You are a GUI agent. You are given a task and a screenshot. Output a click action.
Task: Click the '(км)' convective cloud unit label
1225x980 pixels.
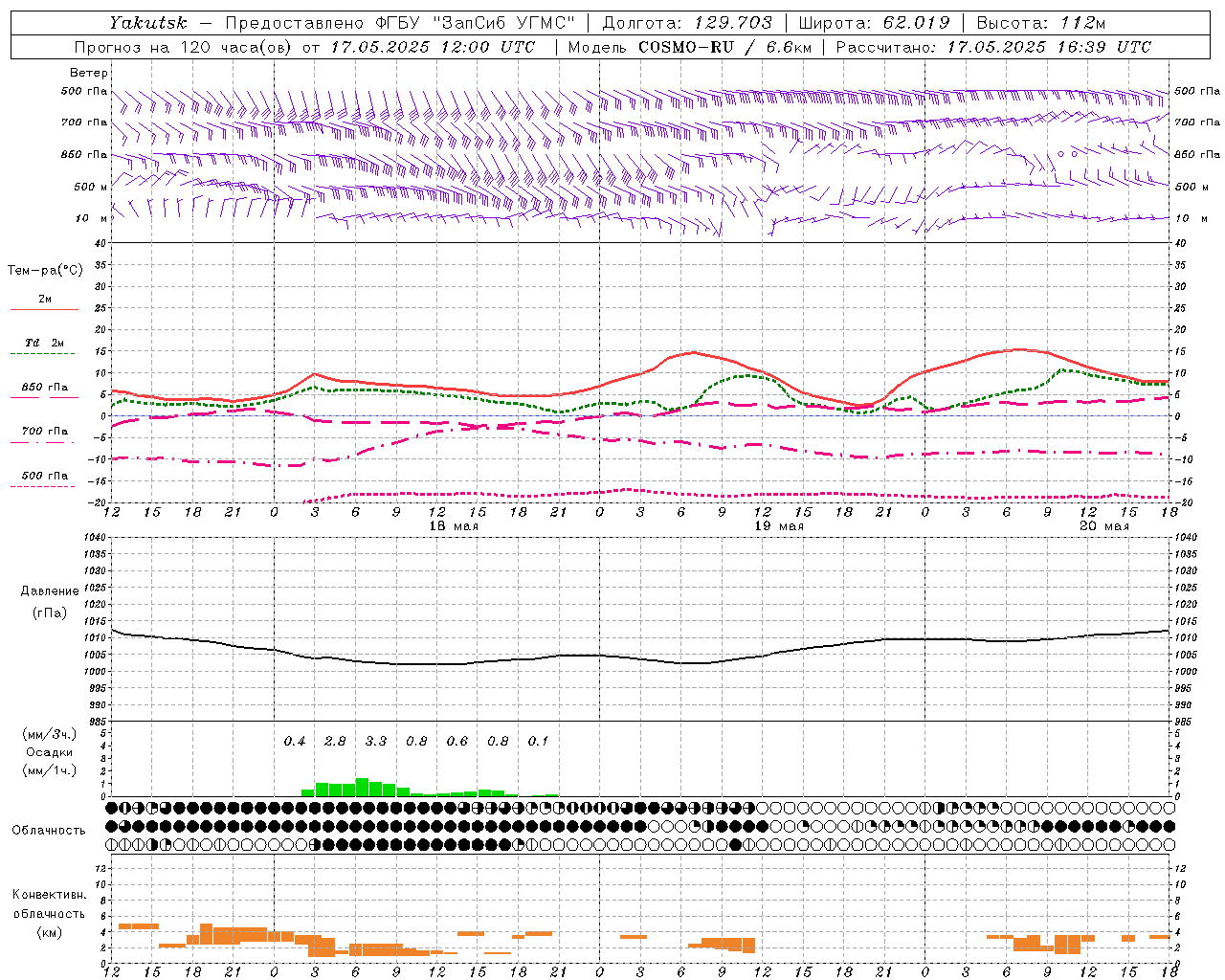tap(50, 932)
